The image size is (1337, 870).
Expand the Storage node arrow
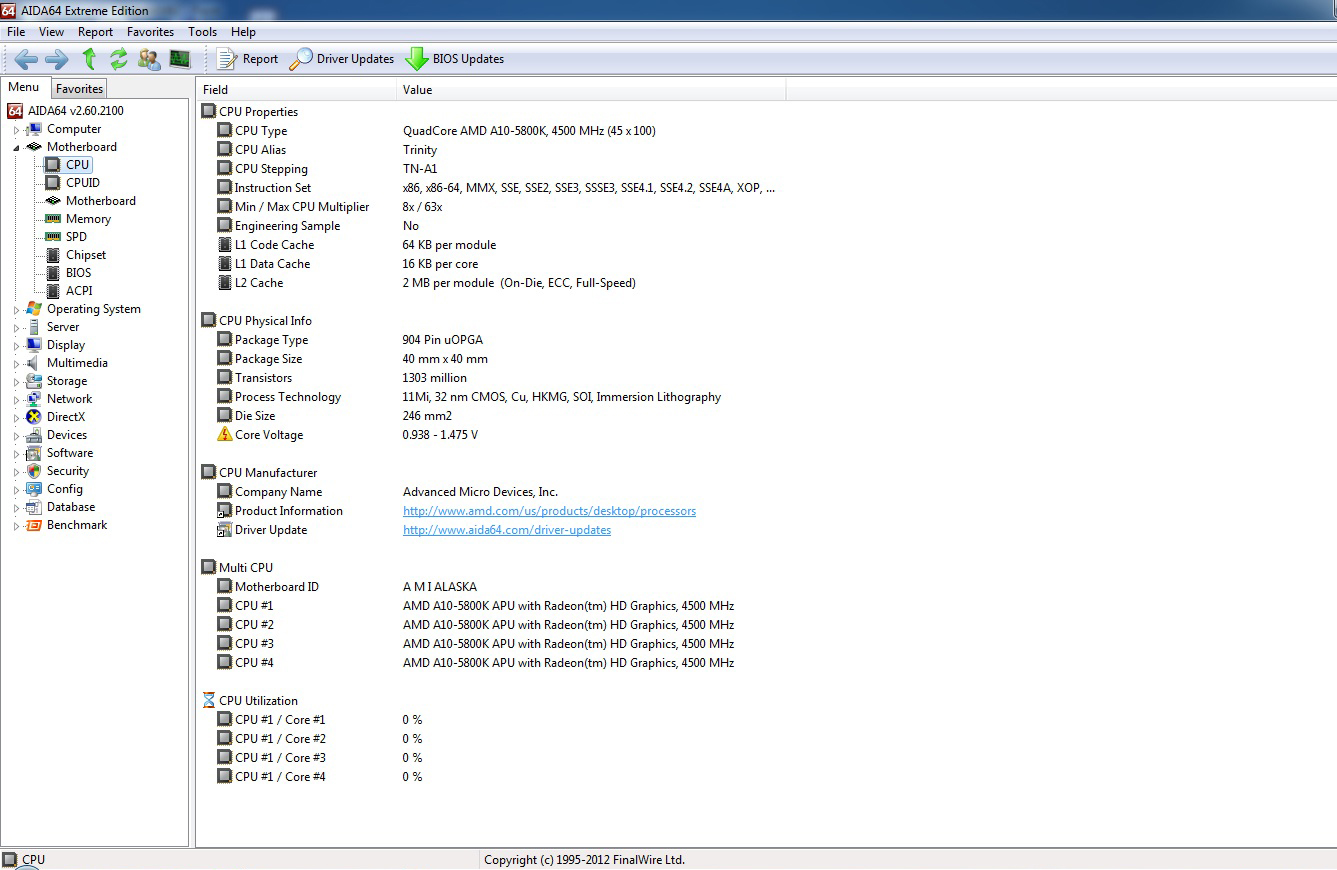[16, 382]
